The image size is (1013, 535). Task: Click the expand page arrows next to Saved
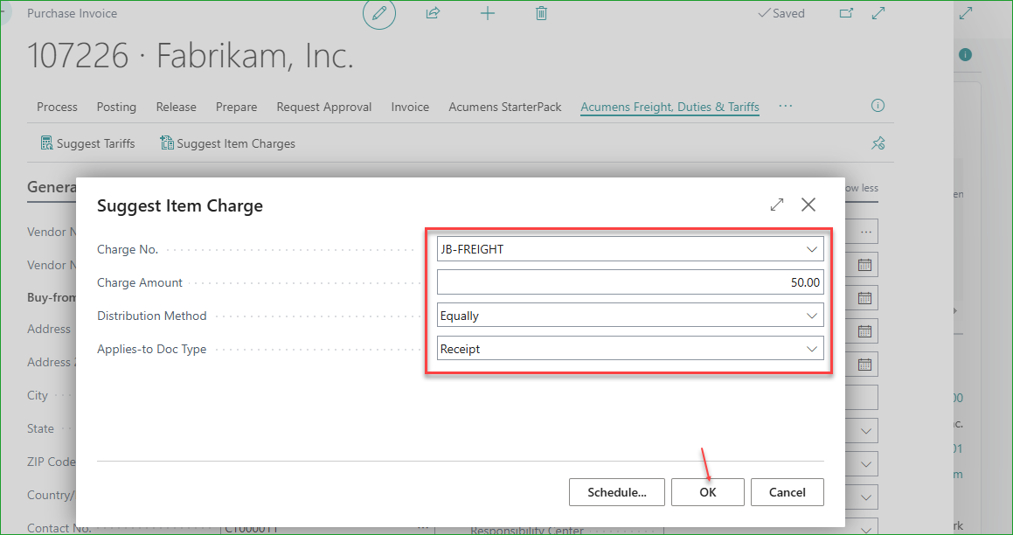[x=879, y=13]
